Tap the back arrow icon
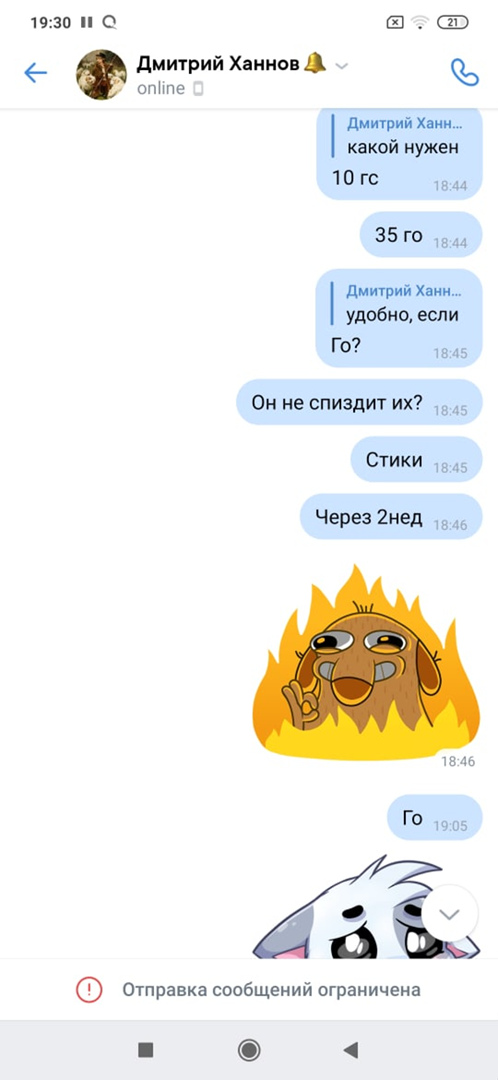The height and width of the screenshot is (1080, 498). [x=35, y=73]
